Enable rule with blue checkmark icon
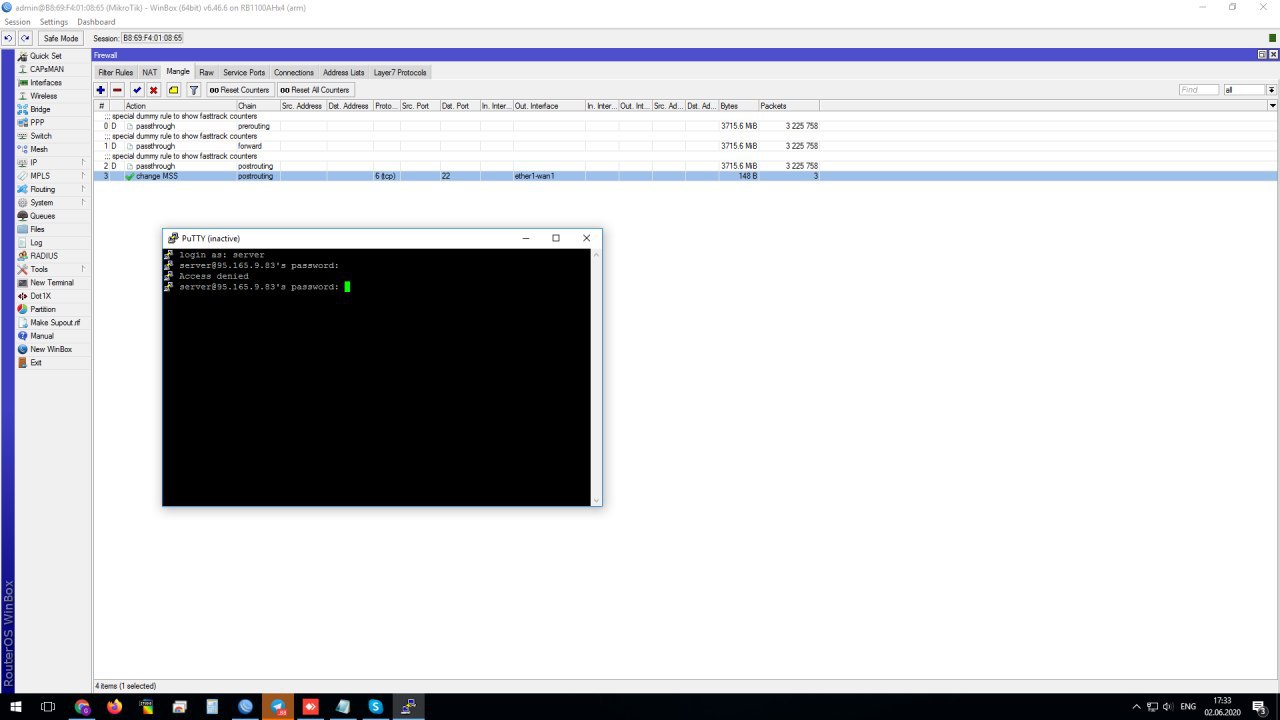 [x=137, y=90]
